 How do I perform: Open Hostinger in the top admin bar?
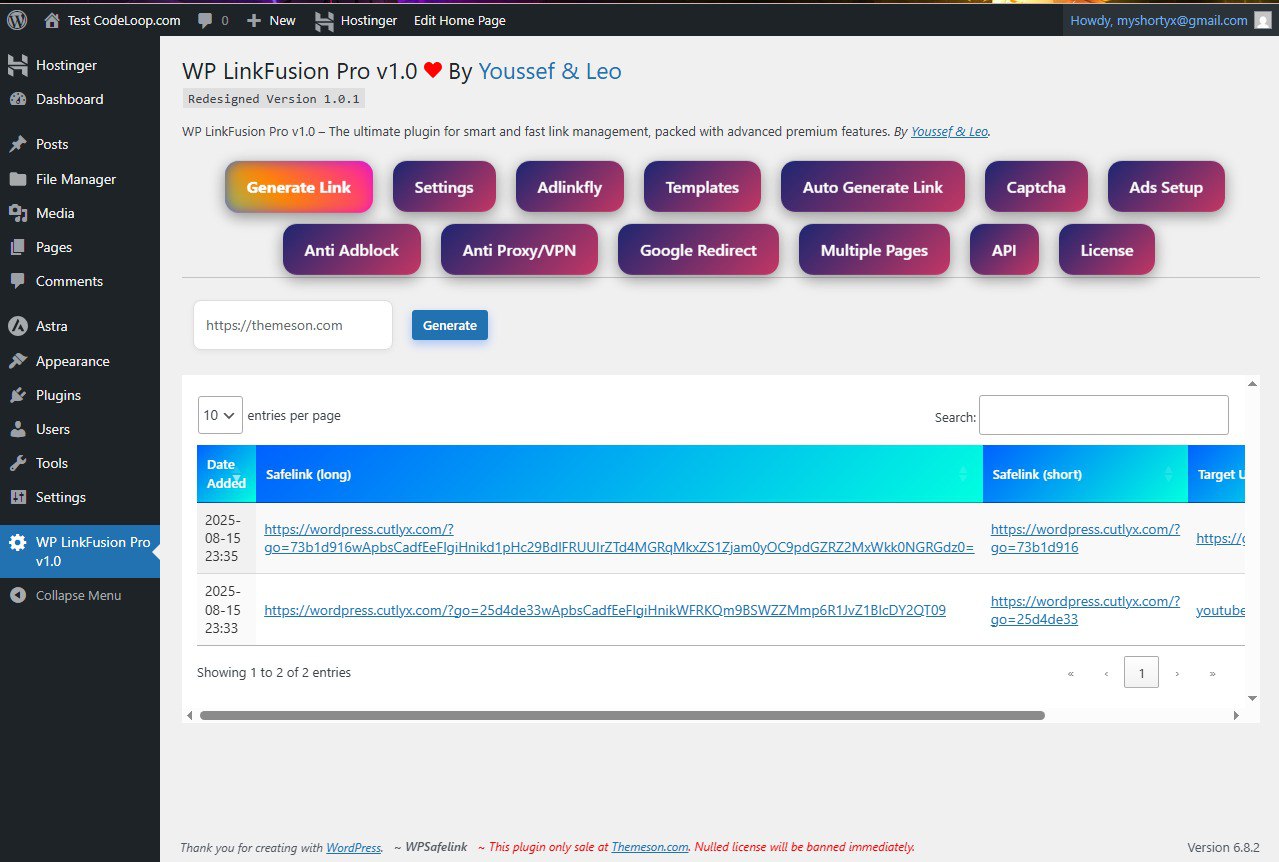tap(355, 20)
